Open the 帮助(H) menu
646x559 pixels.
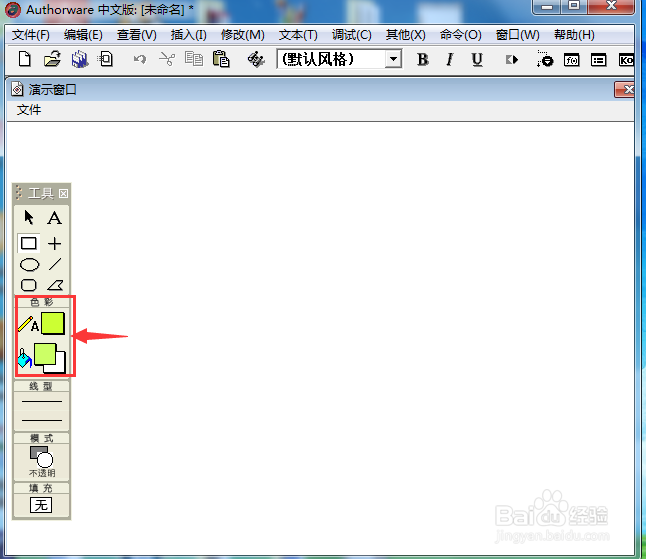(574, 35)
